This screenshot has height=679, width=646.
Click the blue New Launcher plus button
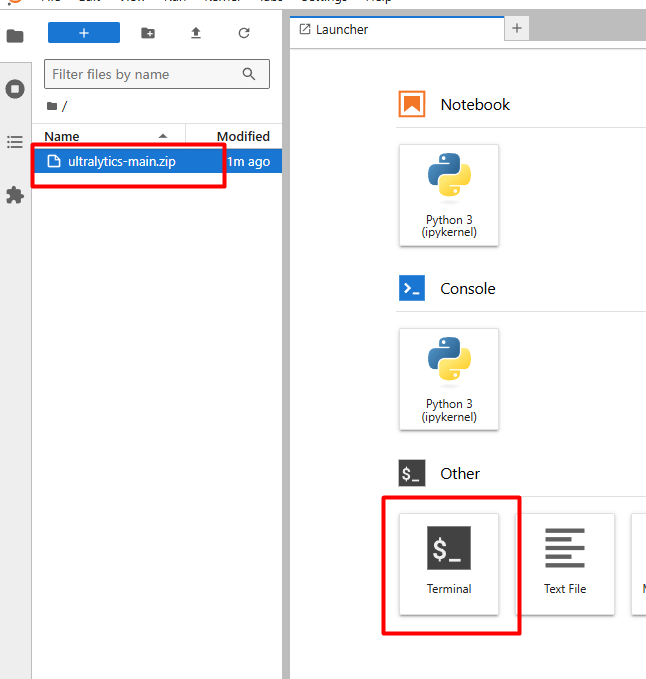click(84, 33)
